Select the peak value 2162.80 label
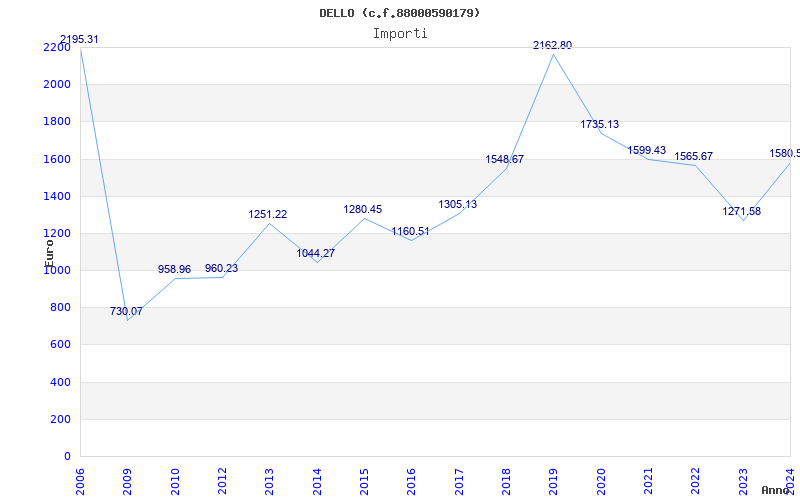The width and height of the screenshot is (800, 500). 553,45
